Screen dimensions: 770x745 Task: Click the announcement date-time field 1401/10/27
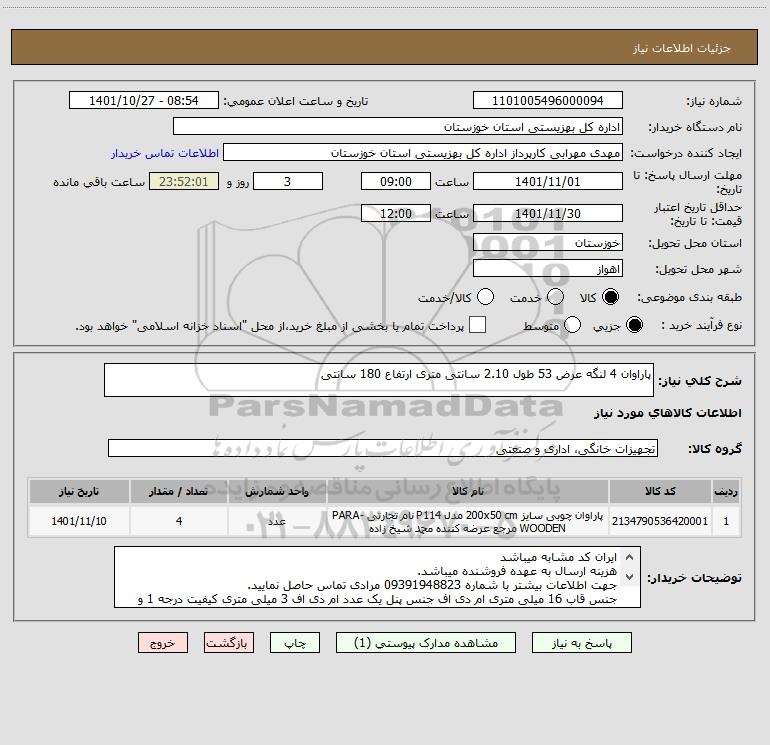pyautogui.click(x=143, y=101)
